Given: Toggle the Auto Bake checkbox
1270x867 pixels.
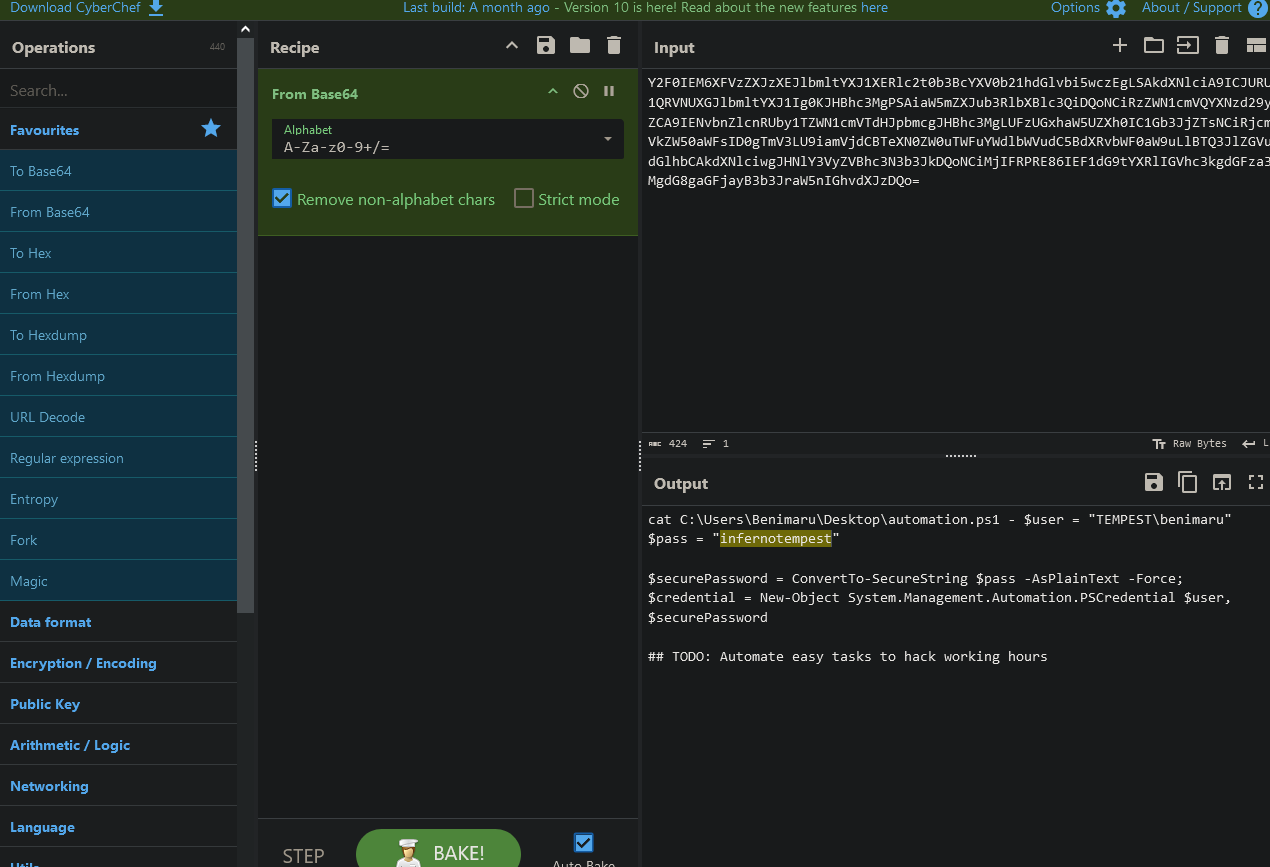Looking at the screenshot, I should [584, 843].
